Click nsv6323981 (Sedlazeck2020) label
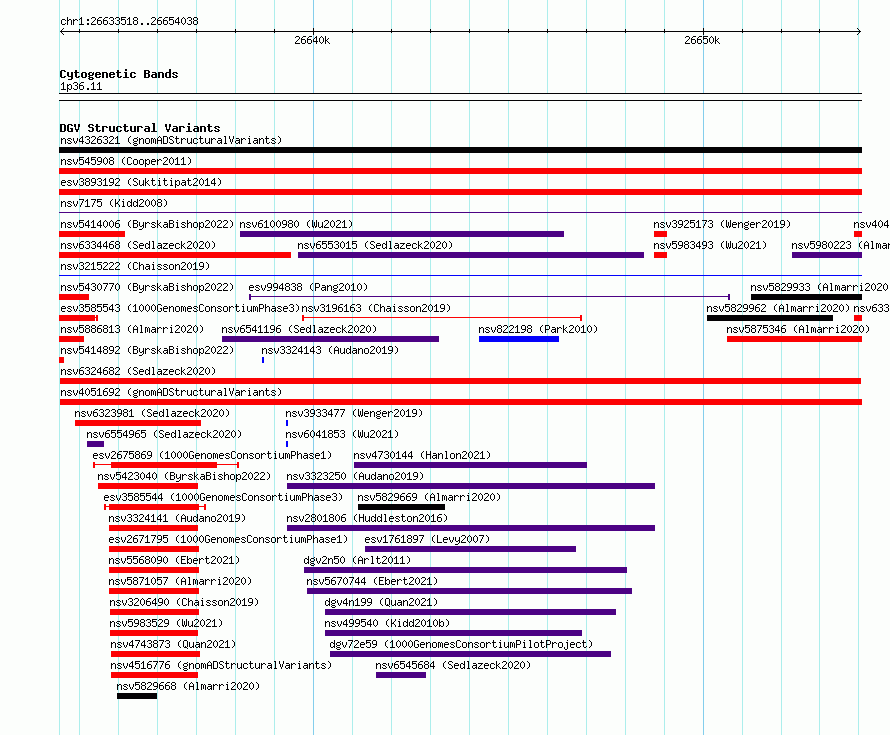 coord(152,413)
